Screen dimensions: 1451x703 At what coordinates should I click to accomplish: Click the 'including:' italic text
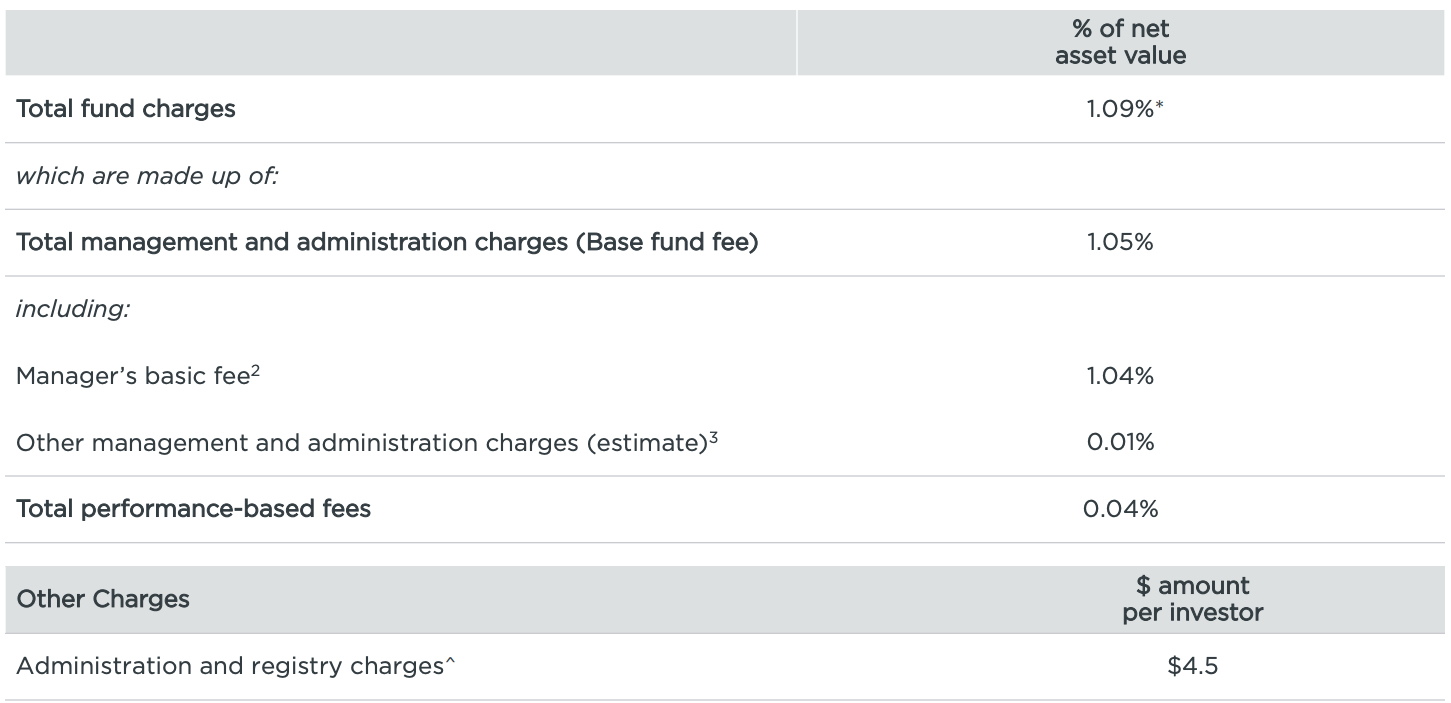tap(73, 309)
